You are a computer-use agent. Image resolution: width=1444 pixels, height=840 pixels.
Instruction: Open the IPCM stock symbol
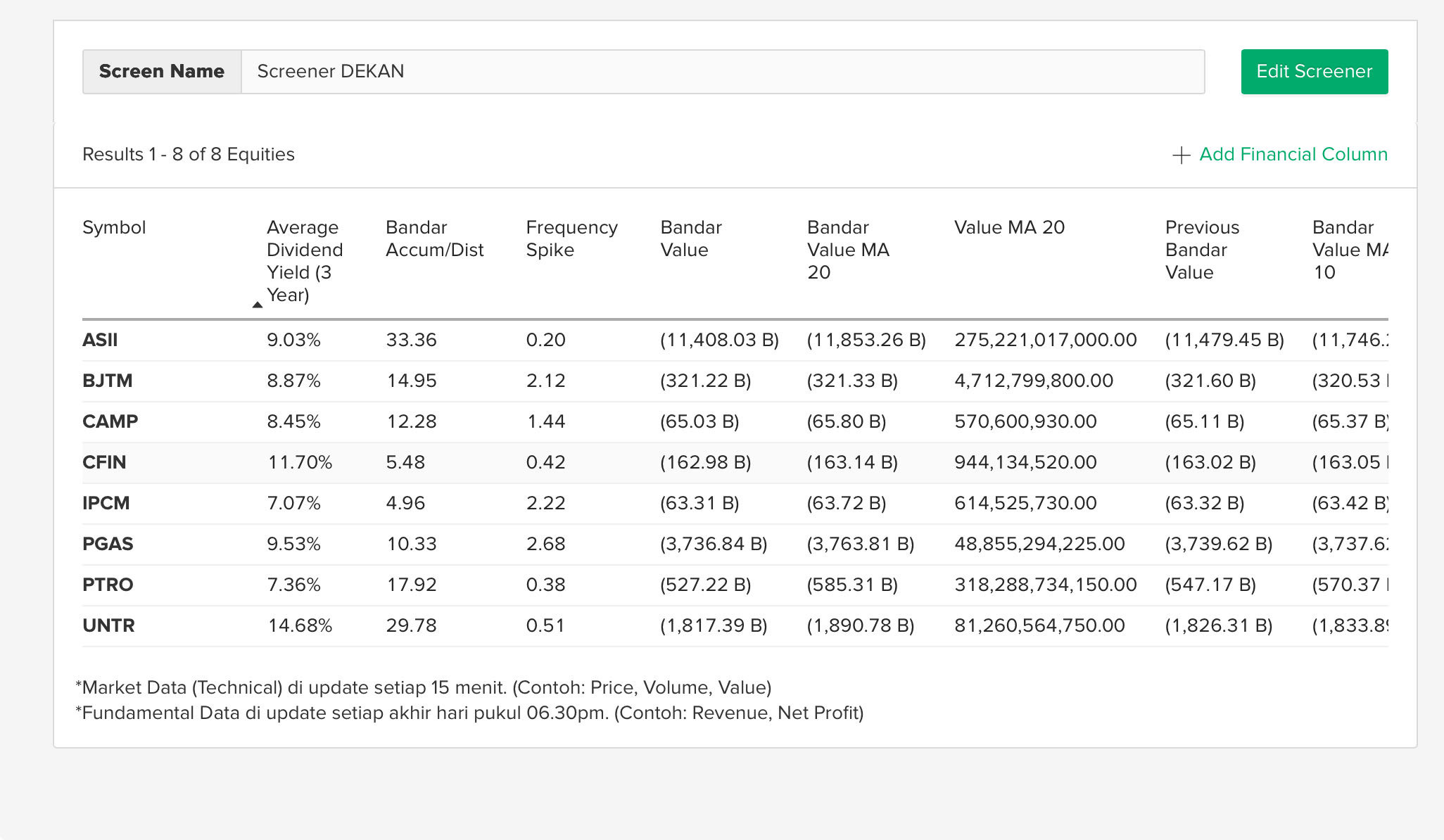(106, 503)
